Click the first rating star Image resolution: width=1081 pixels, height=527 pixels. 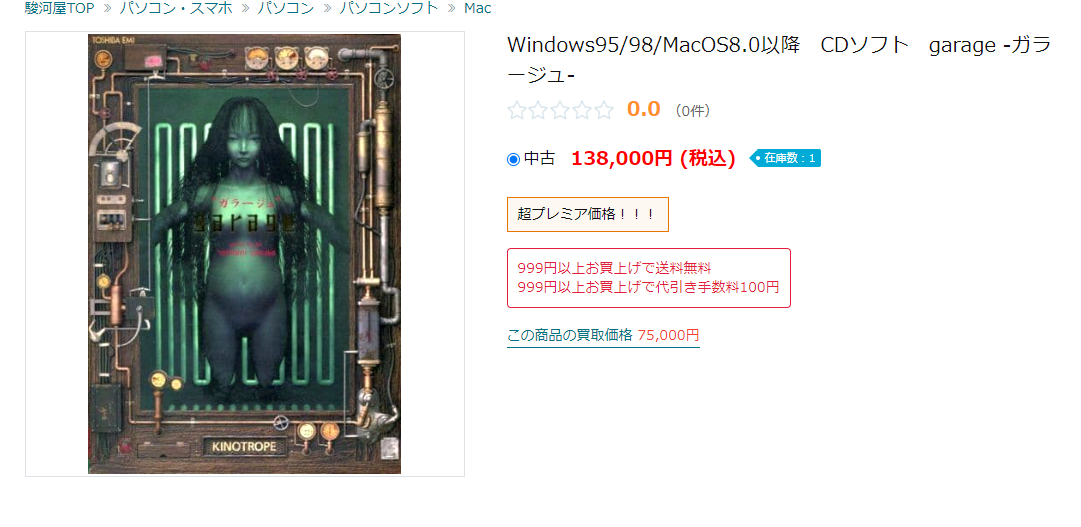point(517,110)
